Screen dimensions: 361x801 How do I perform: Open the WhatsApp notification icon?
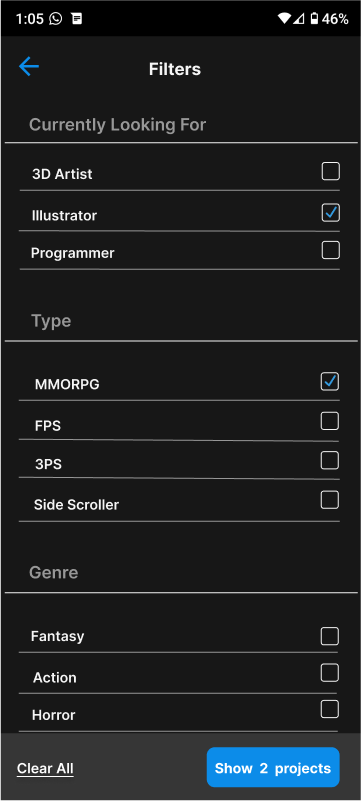56,19
